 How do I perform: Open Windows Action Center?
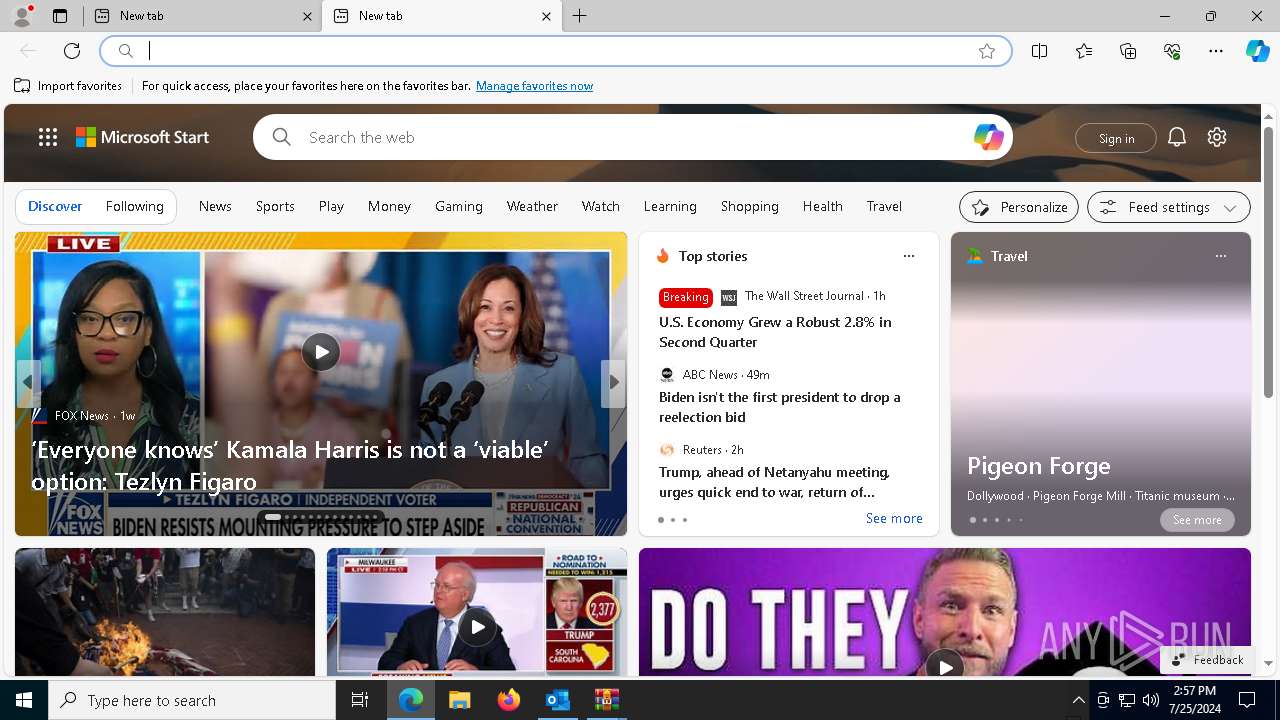pyautogui.click(x=1247, y=700)
